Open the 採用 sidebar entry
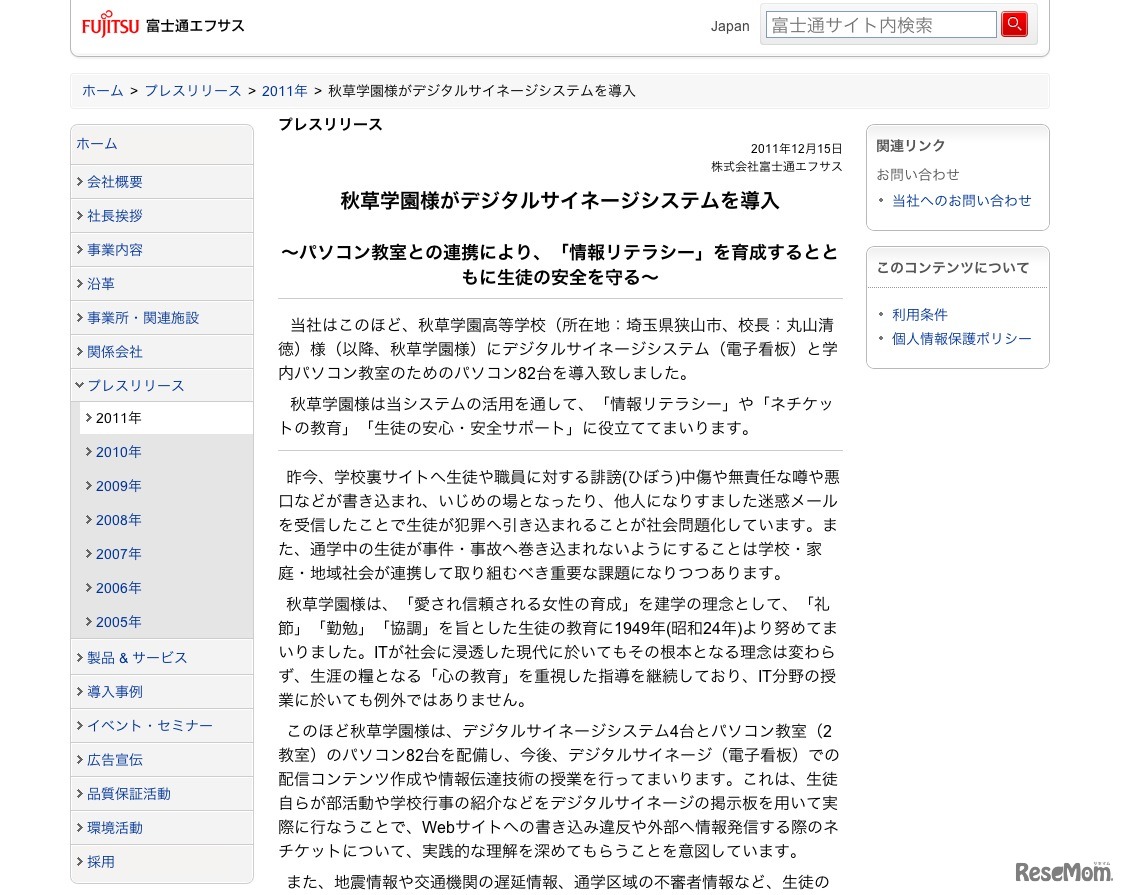The image size is (1126, 895). tap(101, 862)
